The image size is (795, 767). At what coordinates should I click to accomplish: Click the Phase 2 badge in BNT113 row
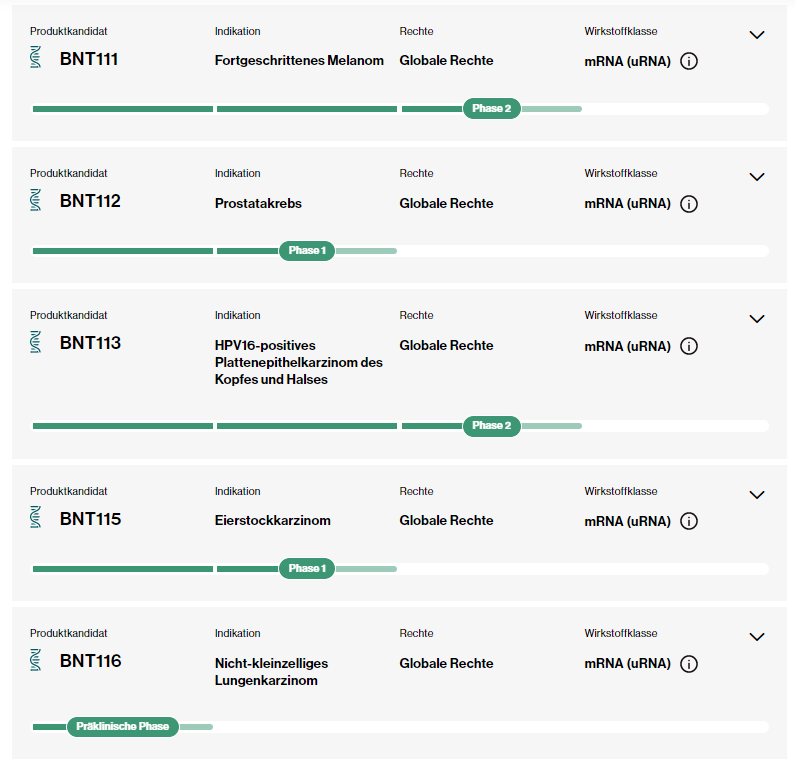coord(491,425)
